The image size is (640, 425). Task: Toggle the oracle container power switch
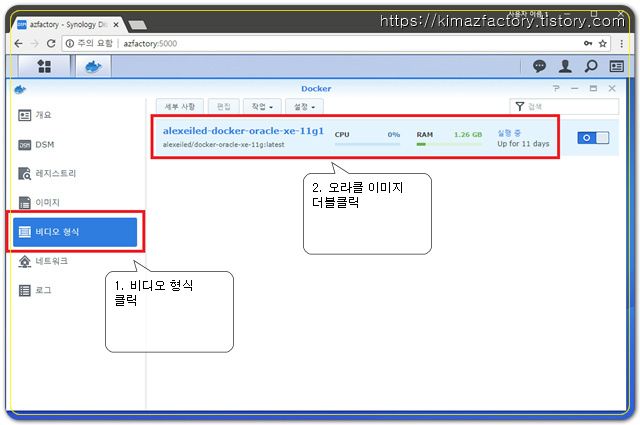593,138
